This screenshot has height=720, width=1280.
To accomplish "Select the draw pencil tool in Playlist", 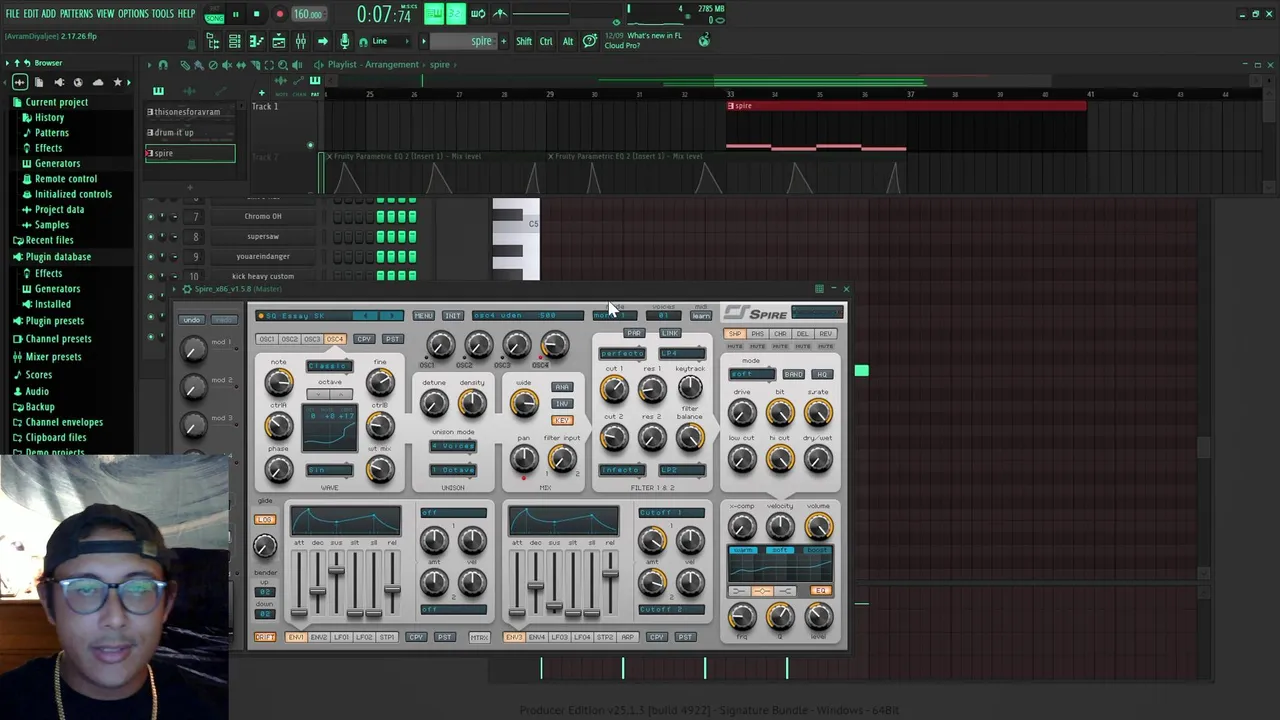I will (185, 65).
